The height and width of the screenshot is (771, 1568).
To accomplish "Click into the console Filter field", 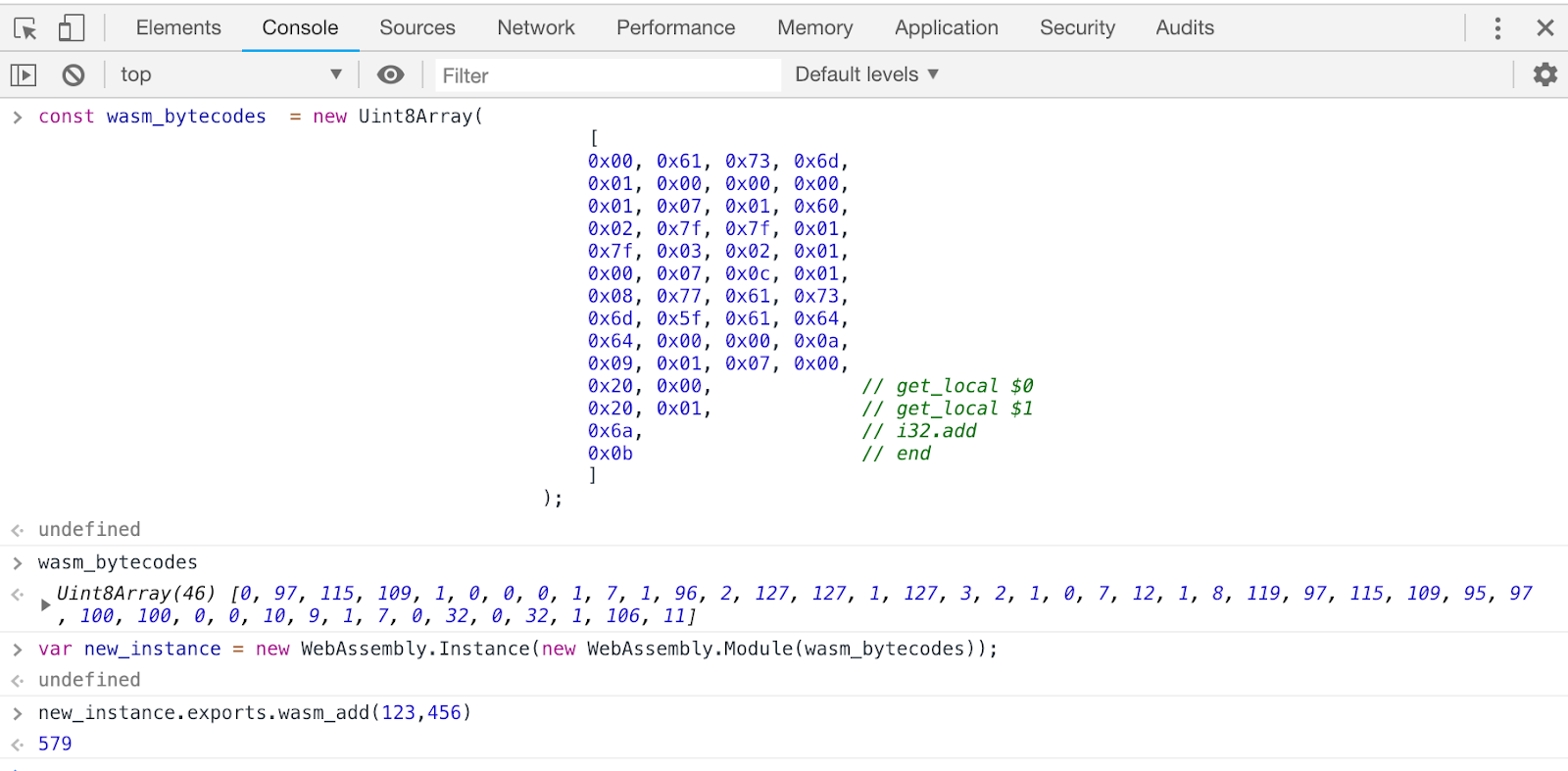I will click(x=608, y=75).
